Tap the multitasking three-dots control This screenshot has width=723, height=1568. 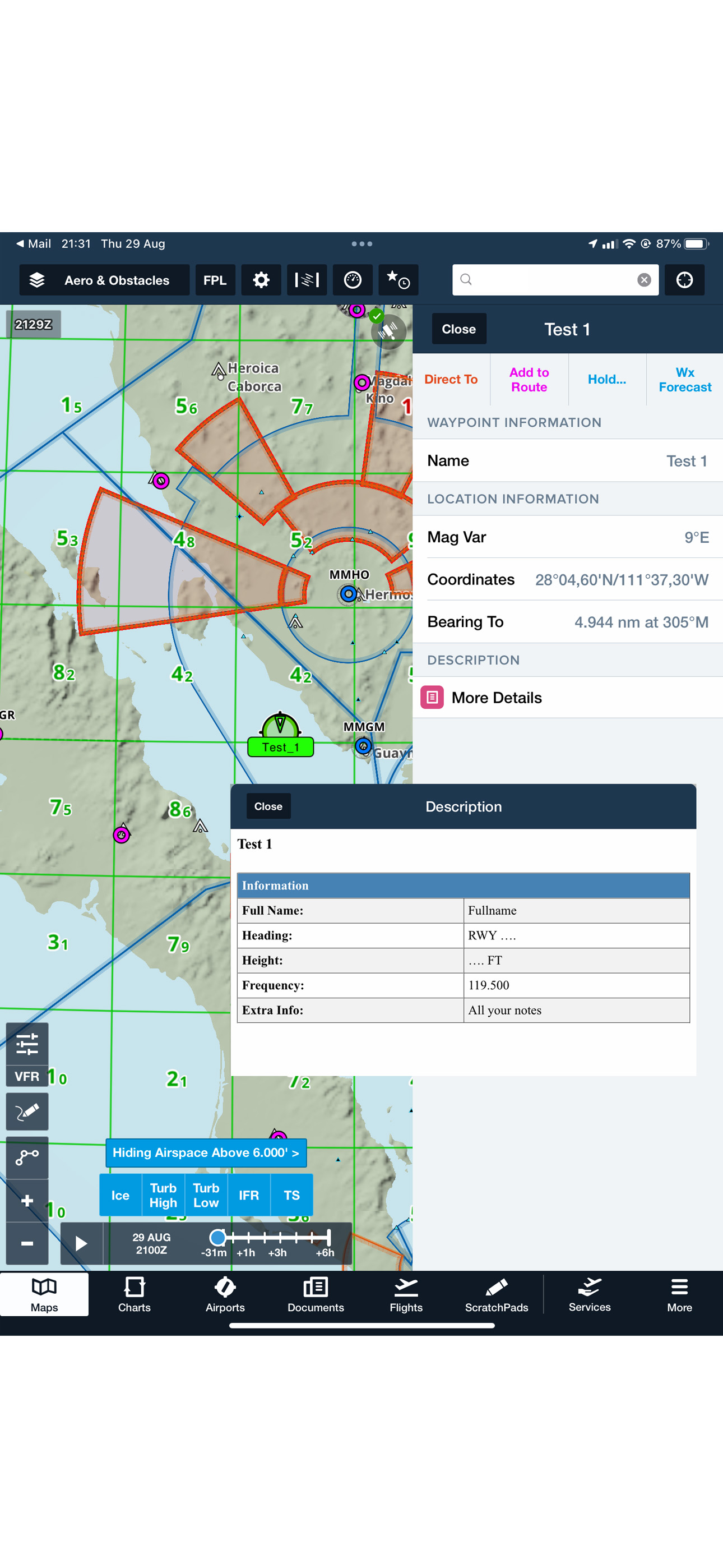(362, 243)
